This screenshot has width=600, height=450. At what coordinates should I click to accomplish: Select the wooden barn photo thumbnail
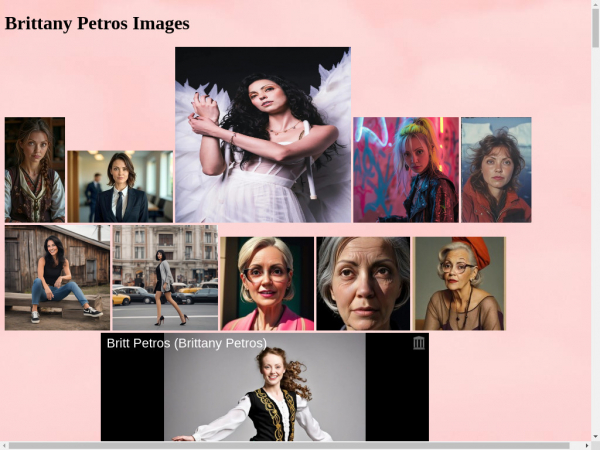point(57,277)
